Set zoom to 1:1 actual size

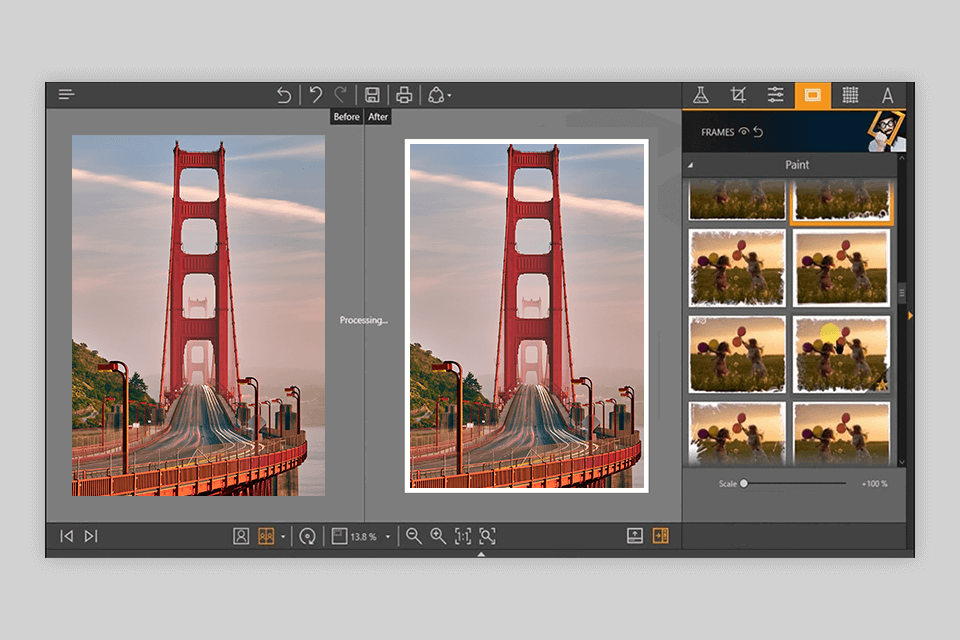click(x=463, y=536)
